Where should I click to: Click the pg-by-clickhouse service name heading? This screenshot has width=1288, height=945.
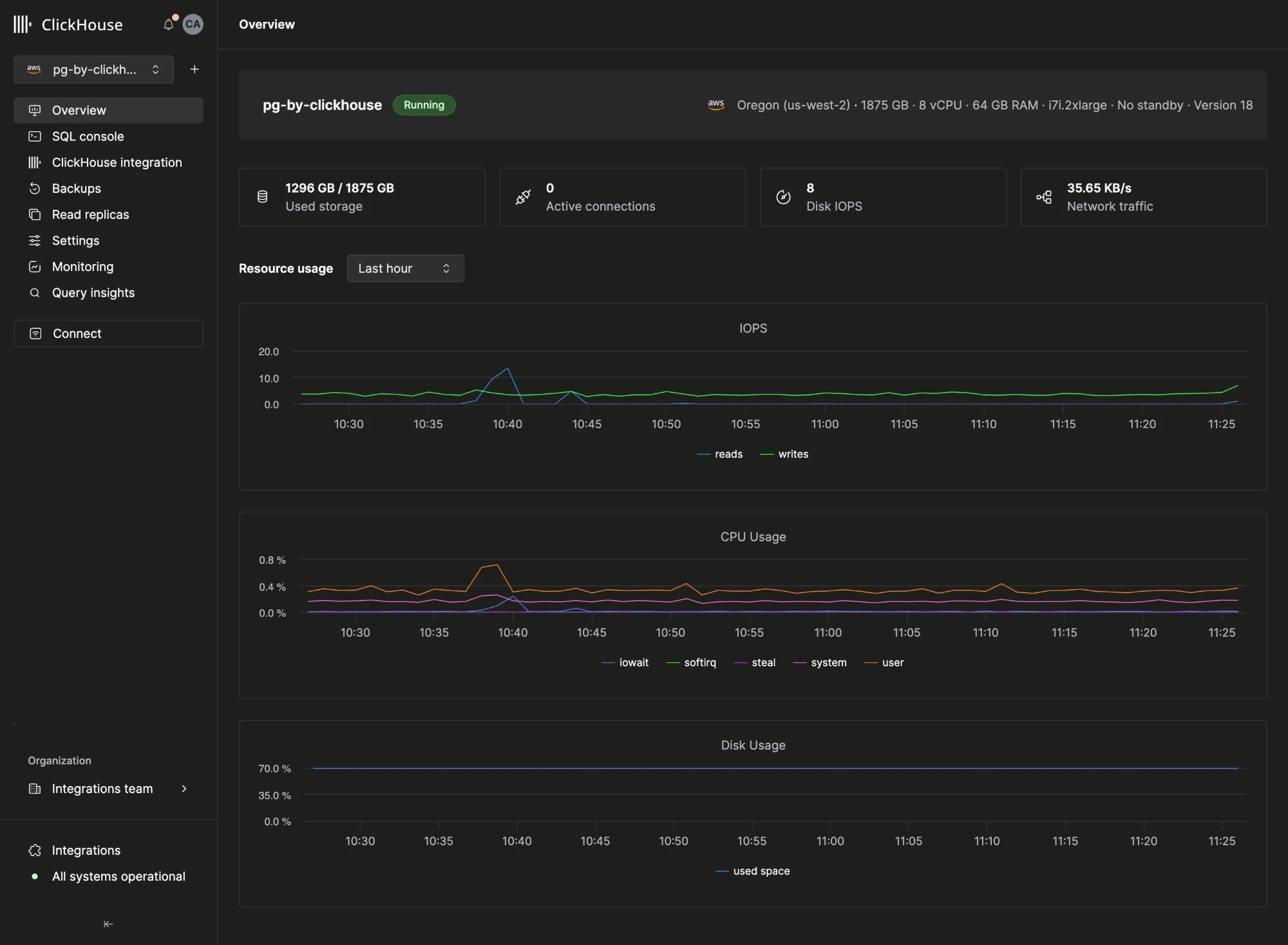click(x=322, y=105)
